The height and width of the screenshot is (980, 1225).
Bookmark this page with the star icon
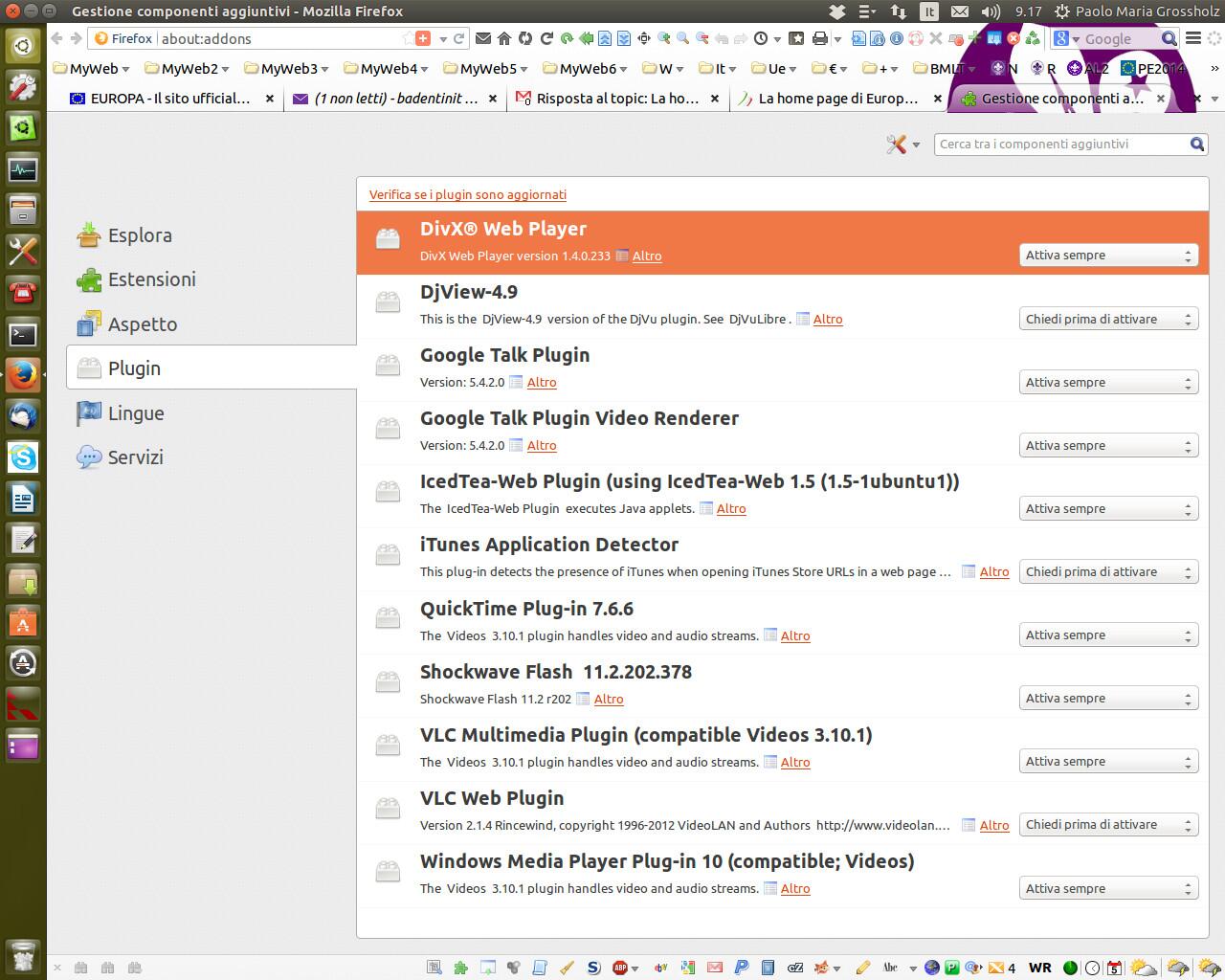410,38
